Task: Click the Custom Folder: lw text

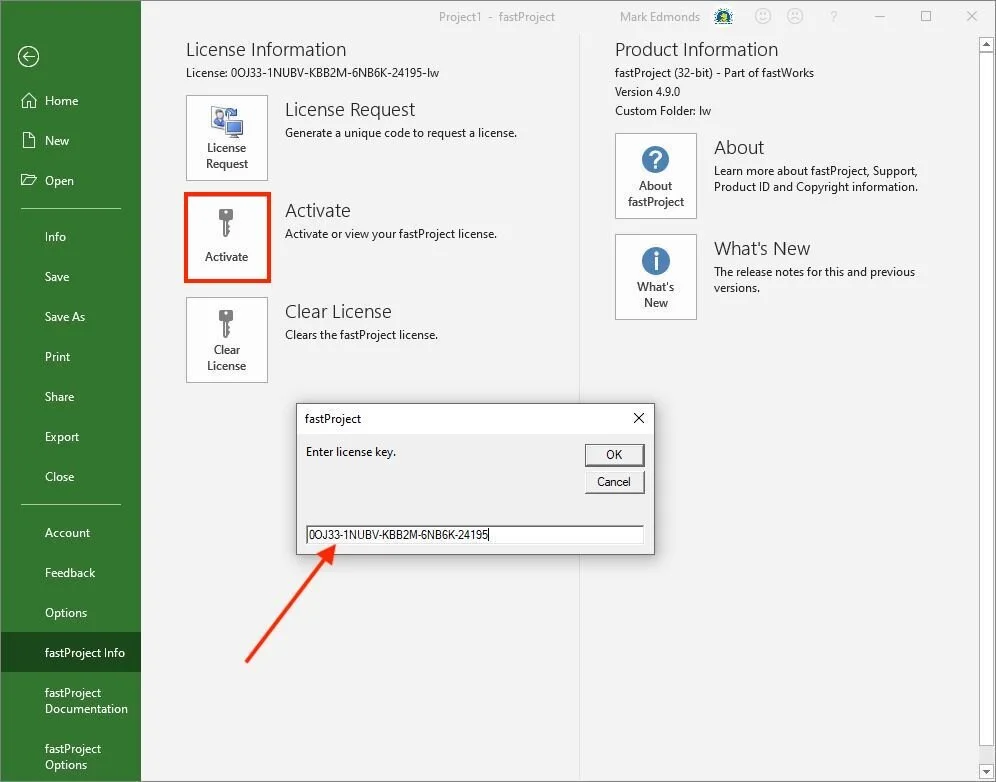Action: coord(663,111)
